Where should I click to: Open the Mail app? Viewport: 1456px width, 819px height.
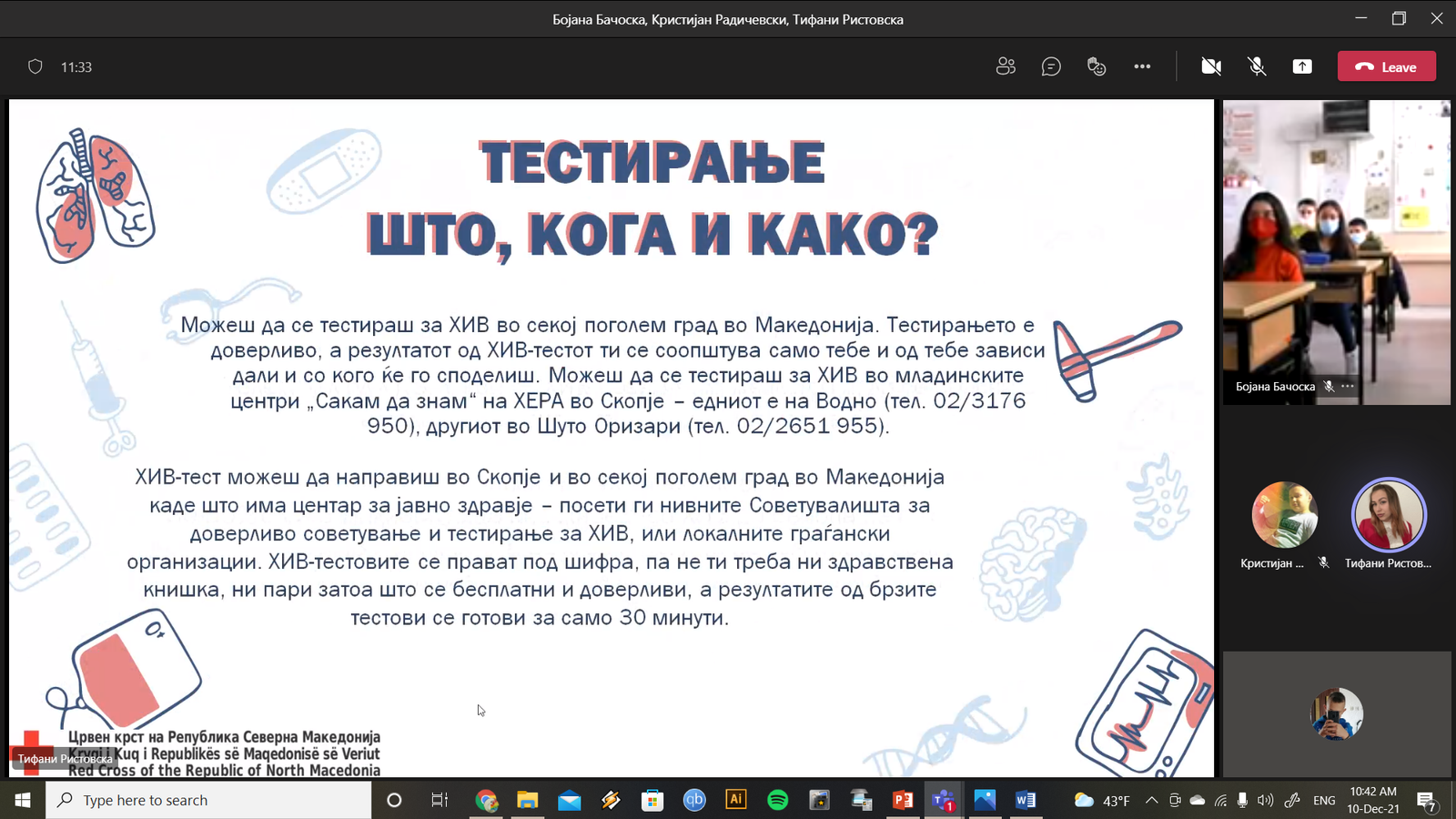(570, 800)
